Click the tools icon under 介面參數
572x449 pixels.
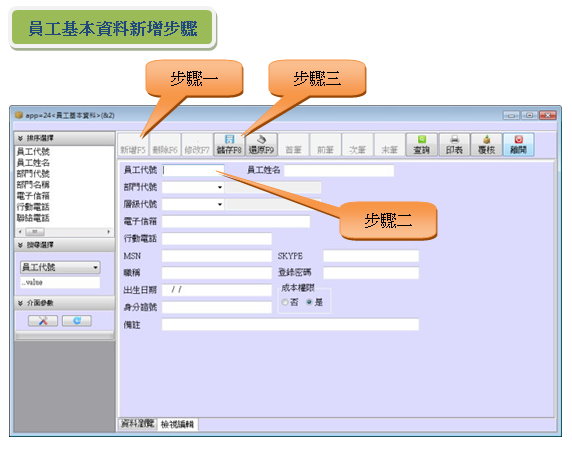[43, 321]
